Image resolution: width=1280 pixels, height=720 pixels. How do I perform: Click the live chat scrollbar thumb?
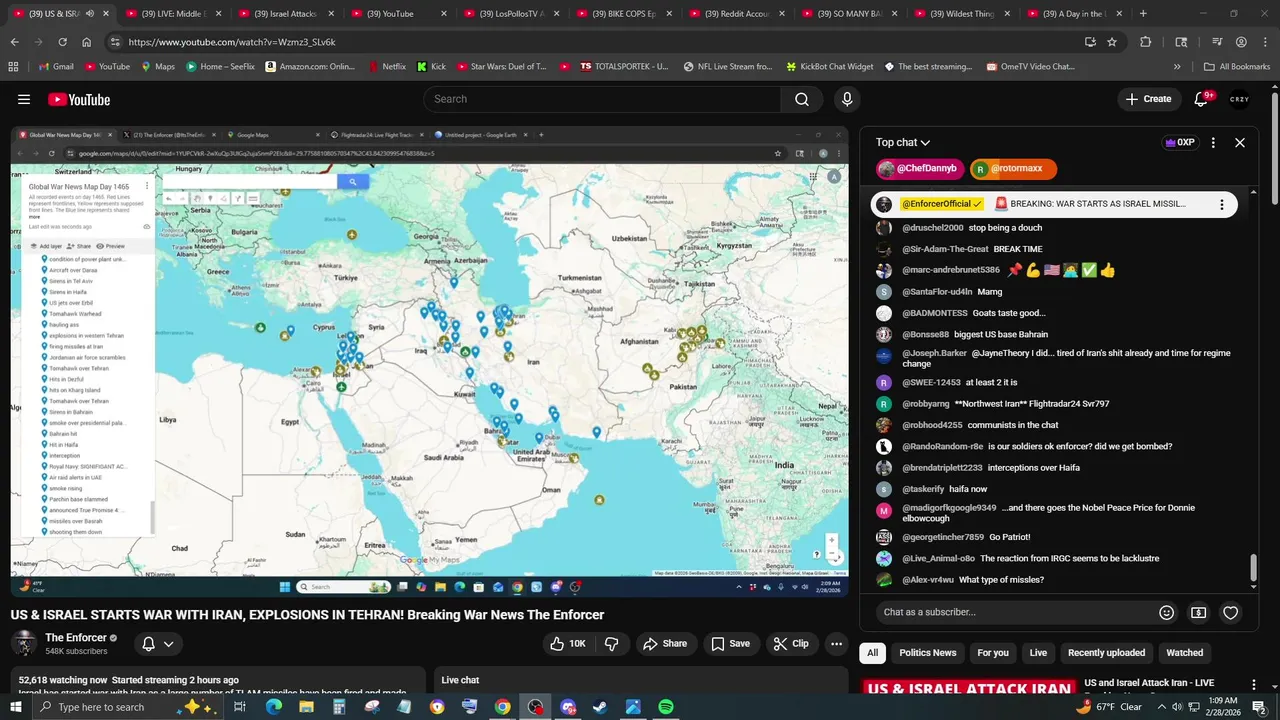tap(1253, 569)
